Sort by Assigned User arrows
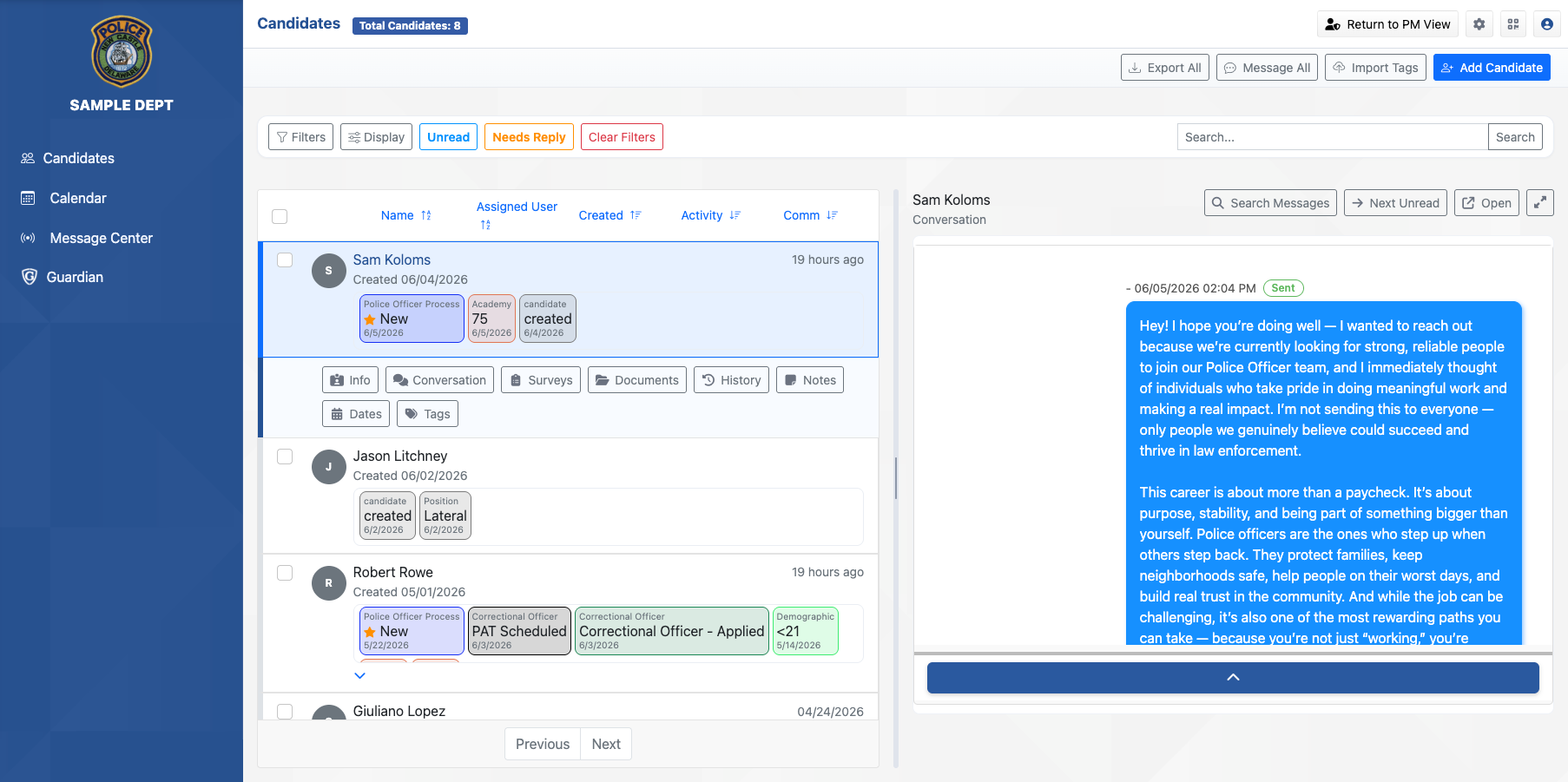 click(x=485, y=225)
